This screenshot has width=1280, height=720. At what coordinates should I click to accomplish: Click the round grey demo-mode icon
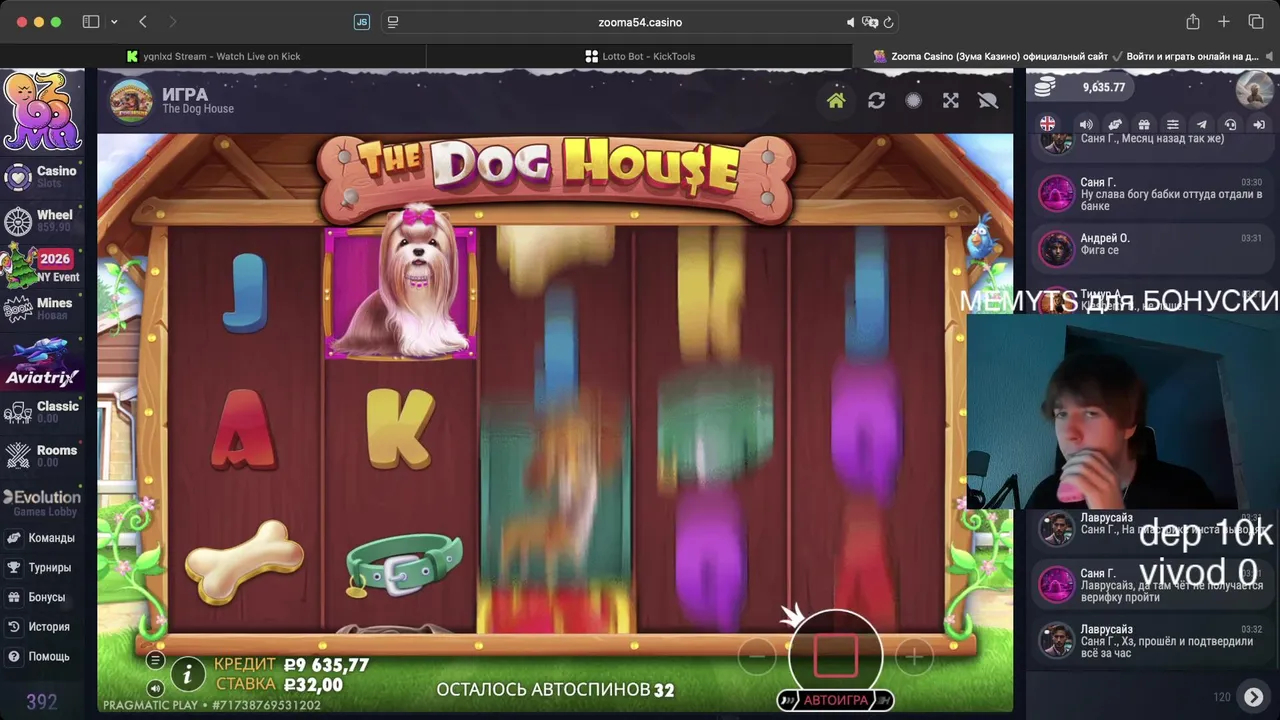click(913, 101)
